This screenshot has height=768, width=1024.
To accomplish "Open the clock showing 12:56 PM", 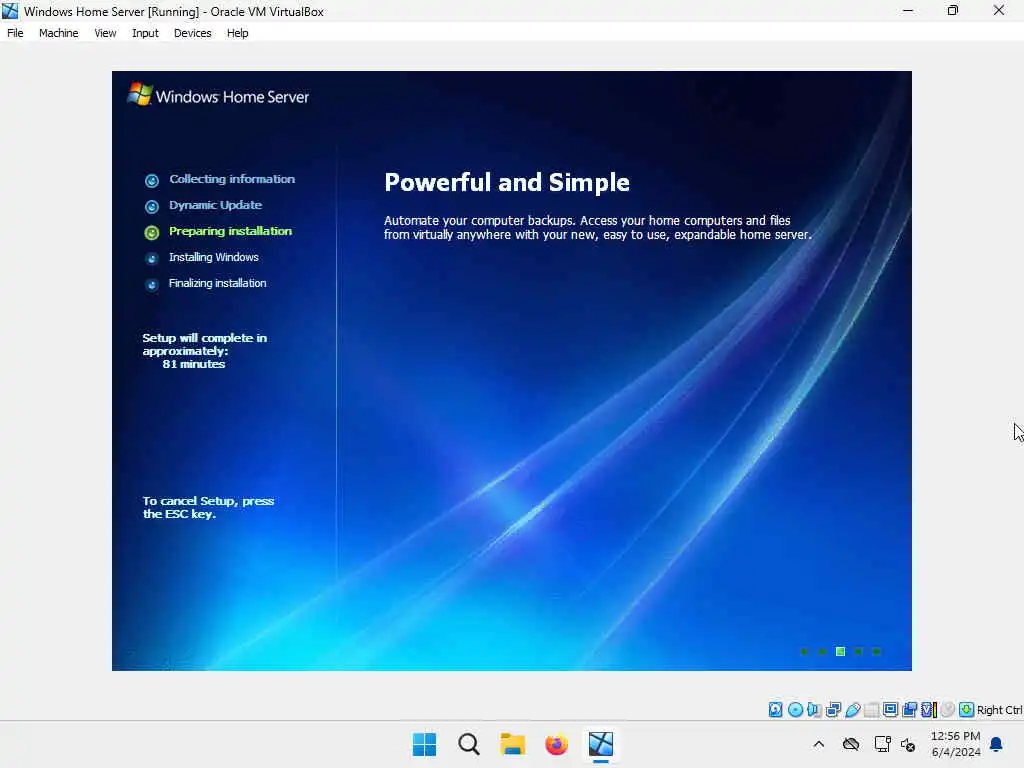I will (955, 744).
